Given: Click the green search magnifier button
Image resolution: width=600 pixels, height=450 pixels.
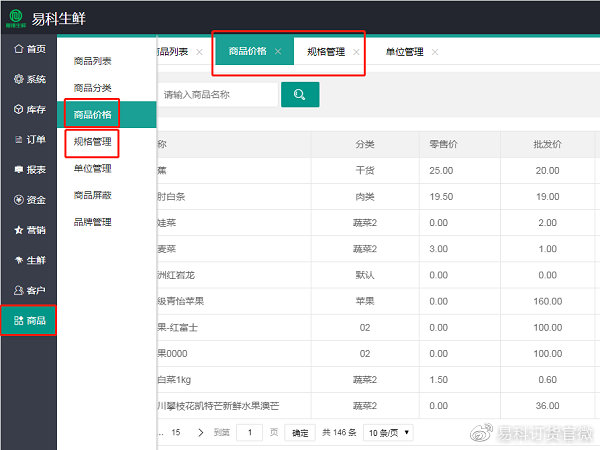Looking at the screenshot, I should point(300,94).
